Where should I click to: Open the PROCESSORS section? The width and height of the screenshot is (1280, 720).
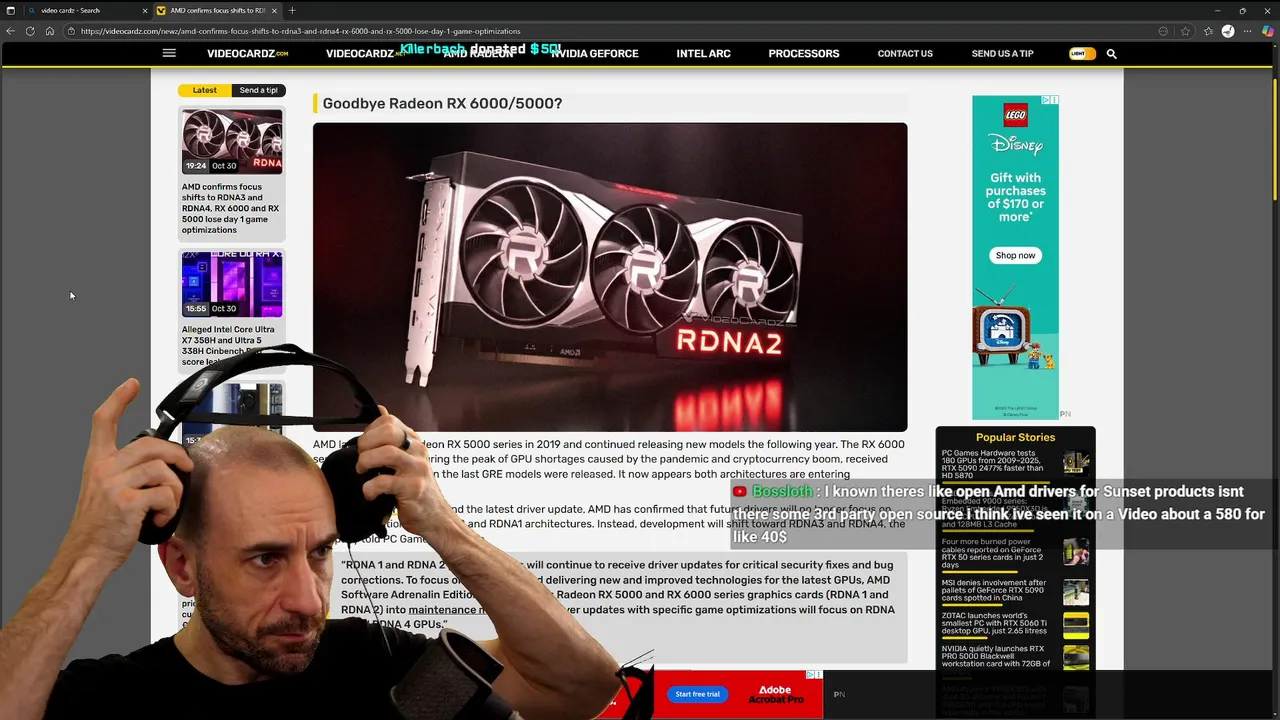[804, 54]
